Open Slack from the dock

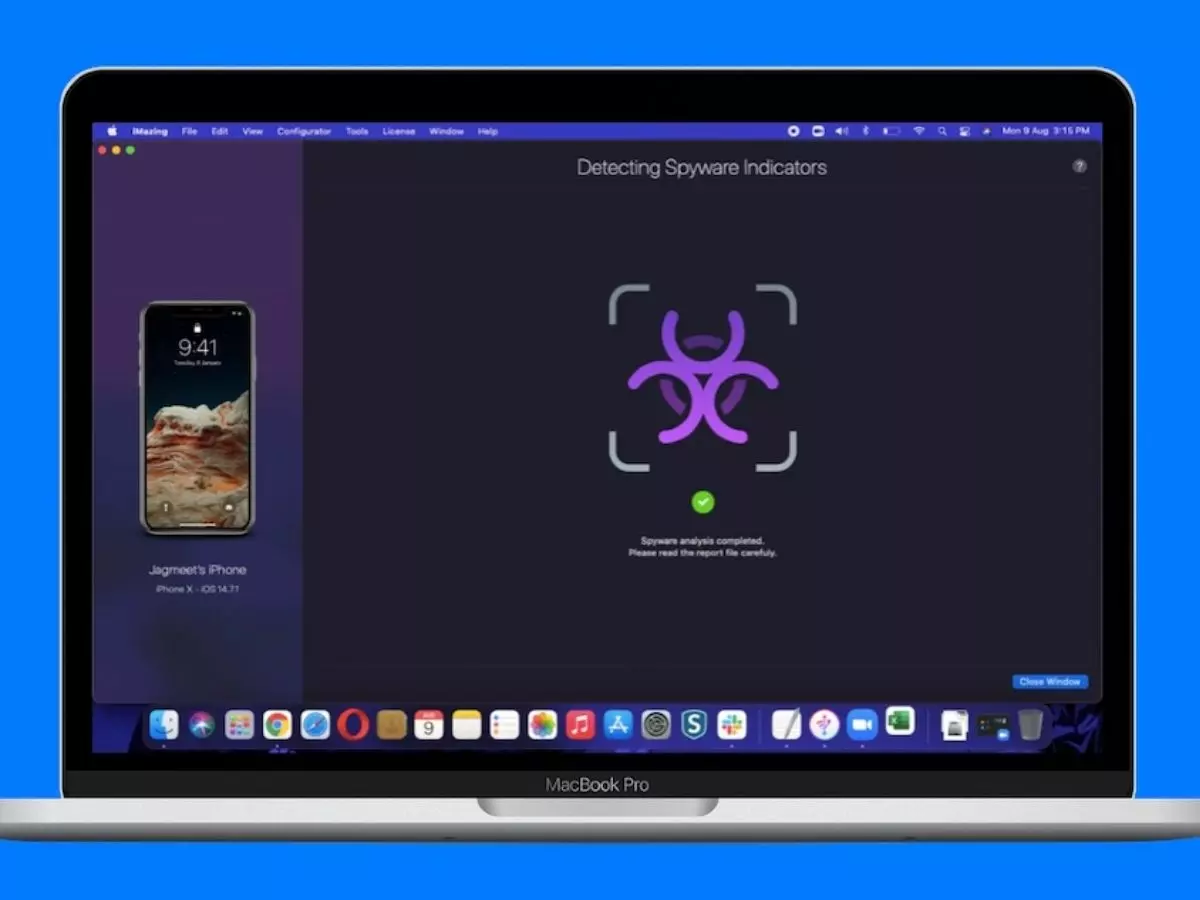(x=732, y=725)
